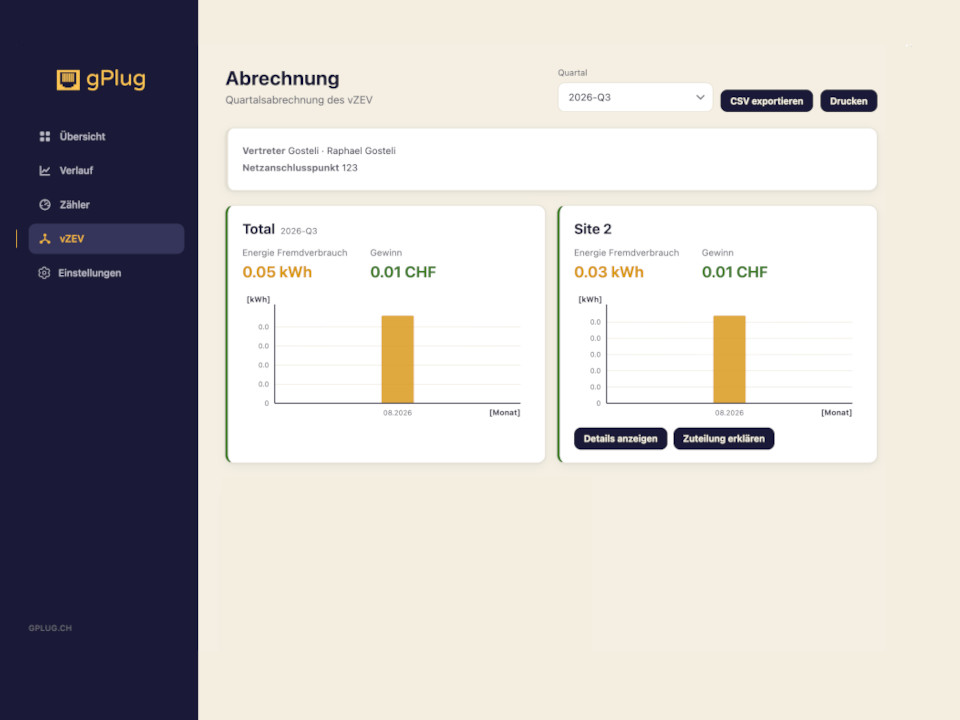Click the Netzanschlusspunkt 123 text
Screen dimensions: 960x720
(x=300, y=168)
